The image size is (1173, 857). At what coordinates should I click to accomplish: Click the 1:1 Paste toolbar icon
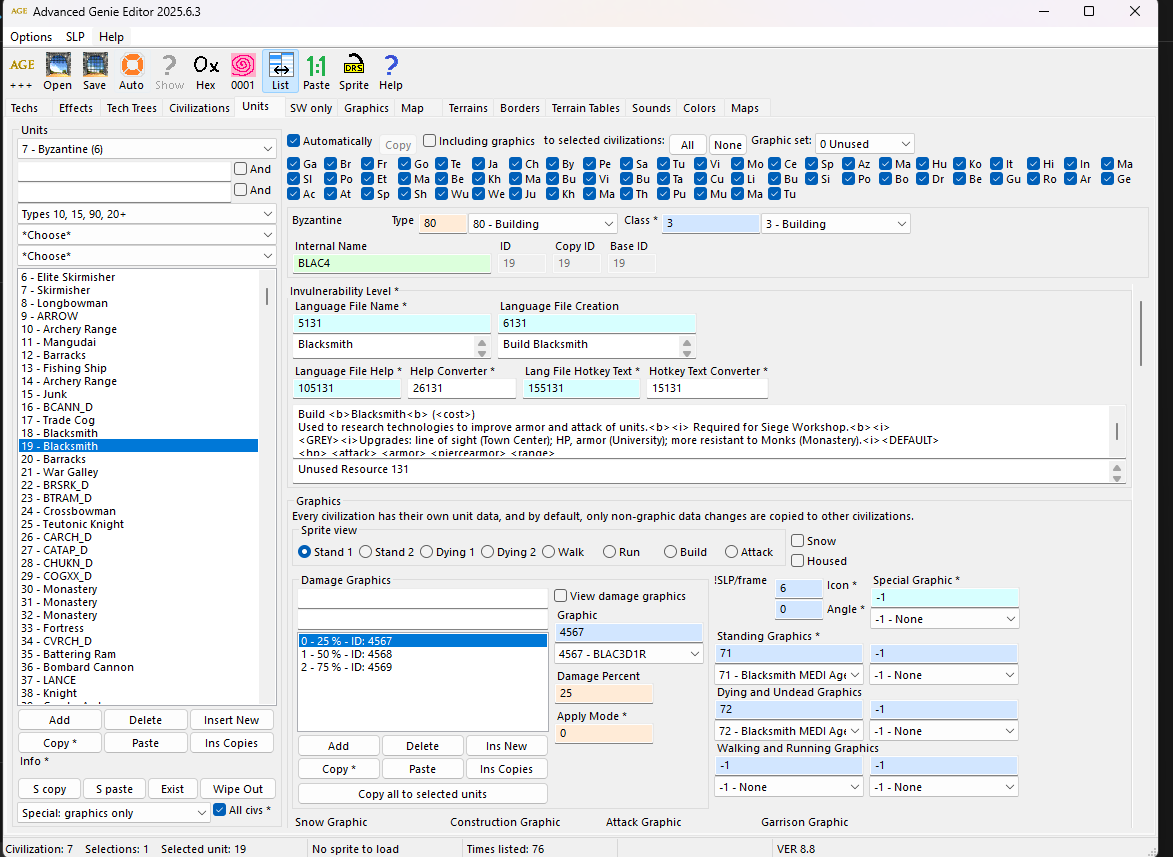317,66
